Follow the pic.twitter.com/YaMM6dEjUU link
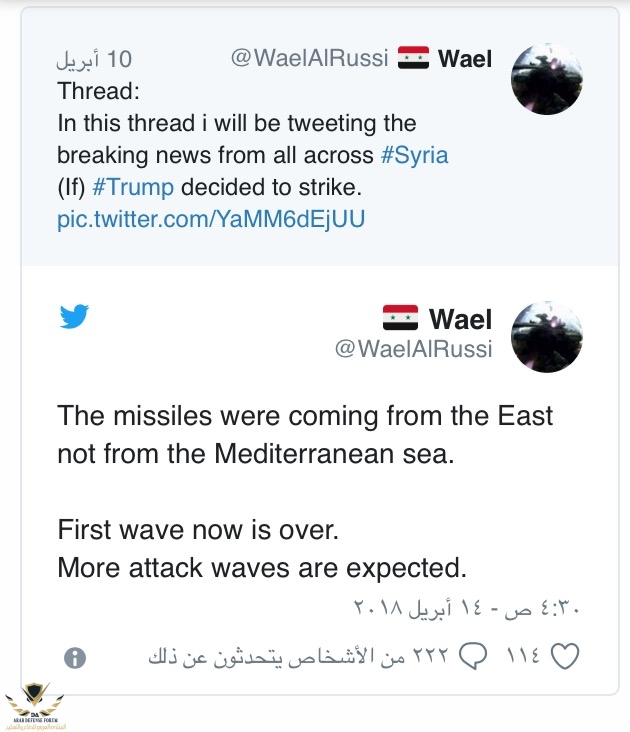The image size is (630, 732). pyautogui.click(x=211, y=218)
